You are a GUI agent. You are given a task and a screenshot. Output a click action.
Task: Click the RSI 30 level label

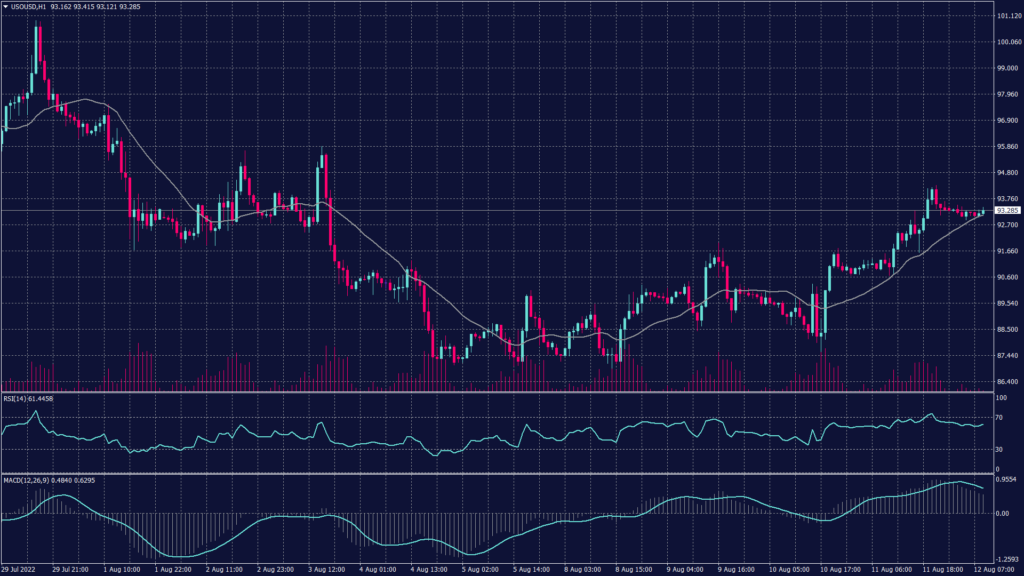pos(1000,450)
